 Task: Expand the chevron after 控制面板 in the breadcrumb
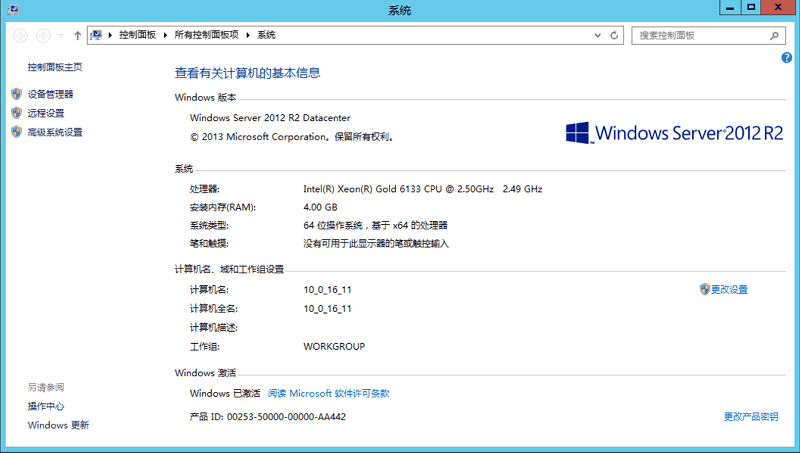pyautogui.click(x=167, y=35)
